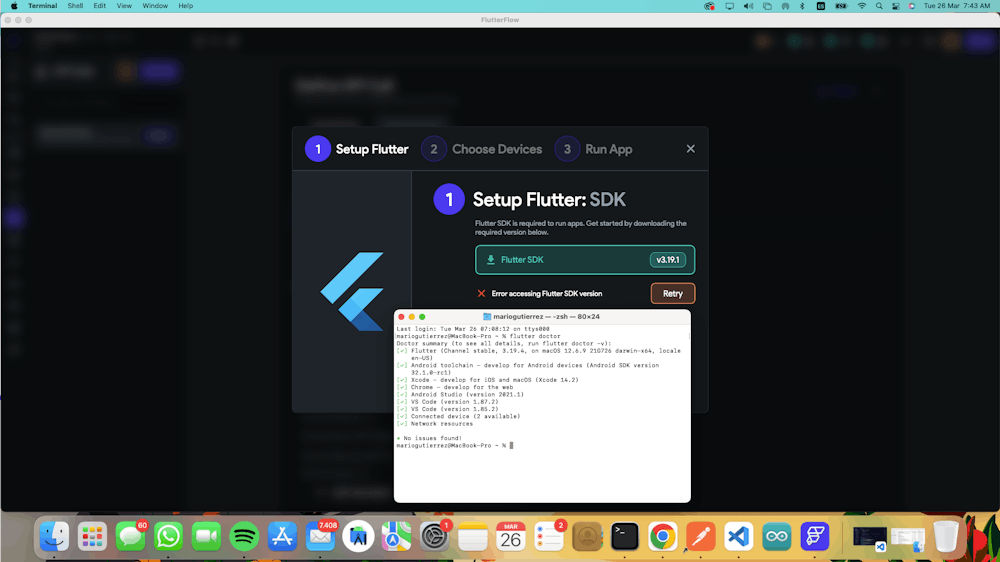1000x562 pixels.
Task: Open the View menu
Action: (124, 6)
